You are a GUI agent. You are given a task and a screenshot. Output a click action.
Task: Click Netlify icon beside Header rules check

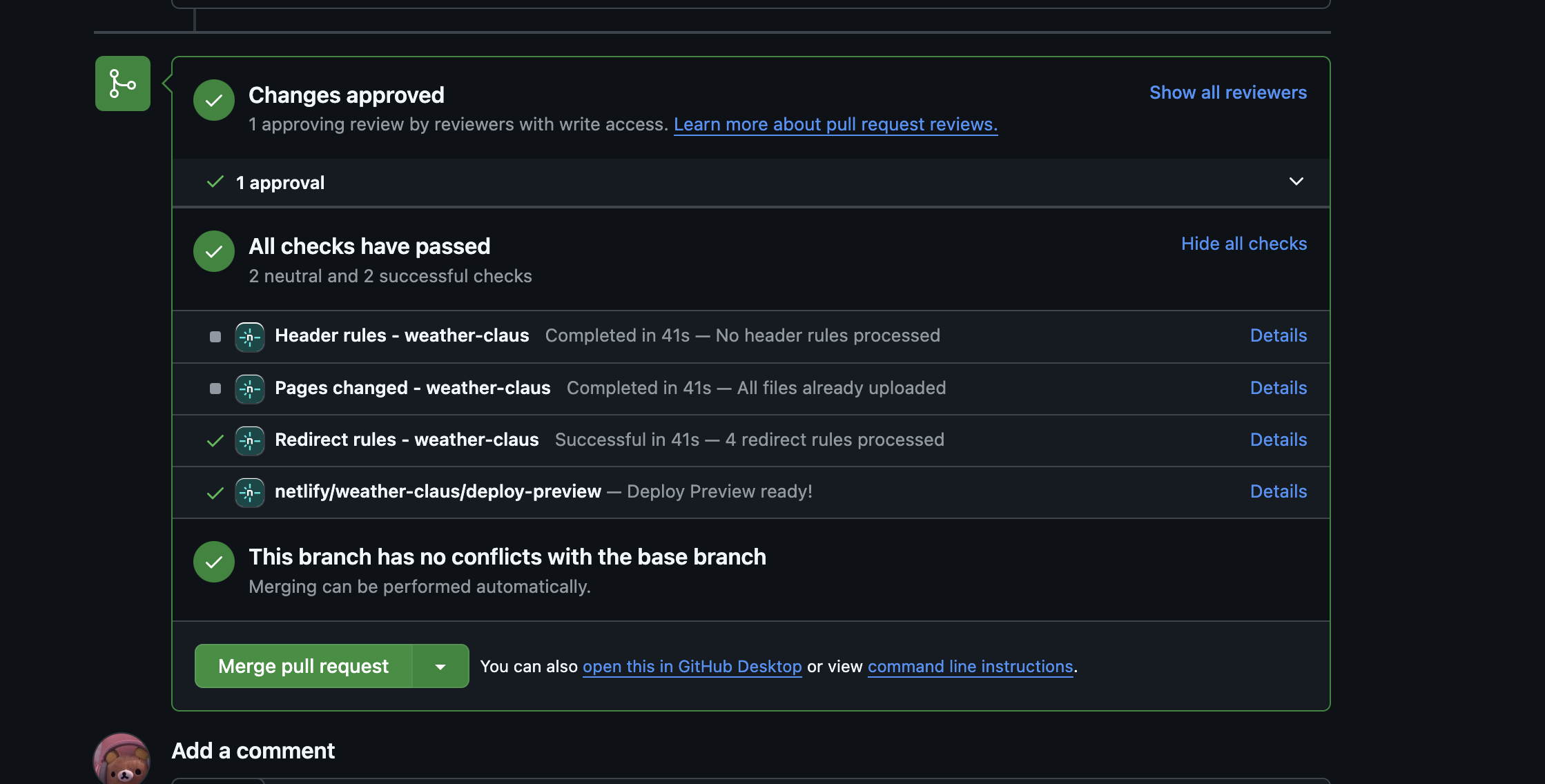point(249,337)
